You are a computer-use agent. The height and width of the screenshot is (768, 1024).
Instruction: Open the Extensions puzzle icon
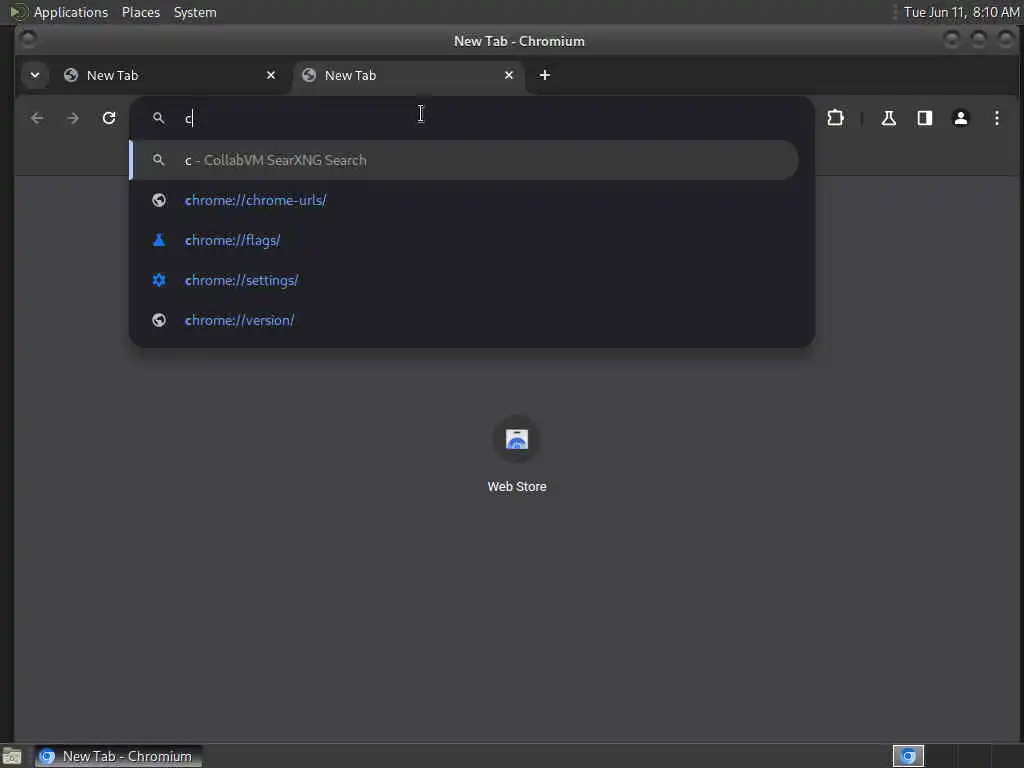coord(835,118)
